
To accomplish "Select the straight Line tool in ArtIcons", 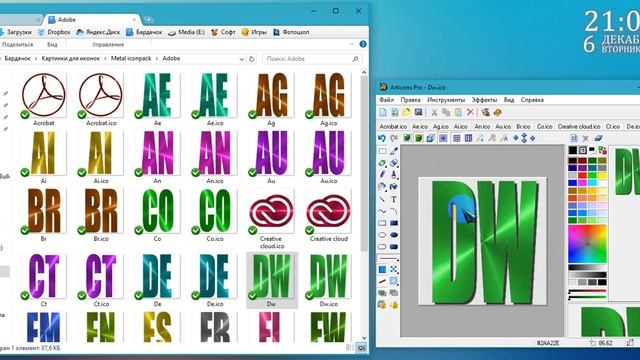I will [x=382, y=200].
